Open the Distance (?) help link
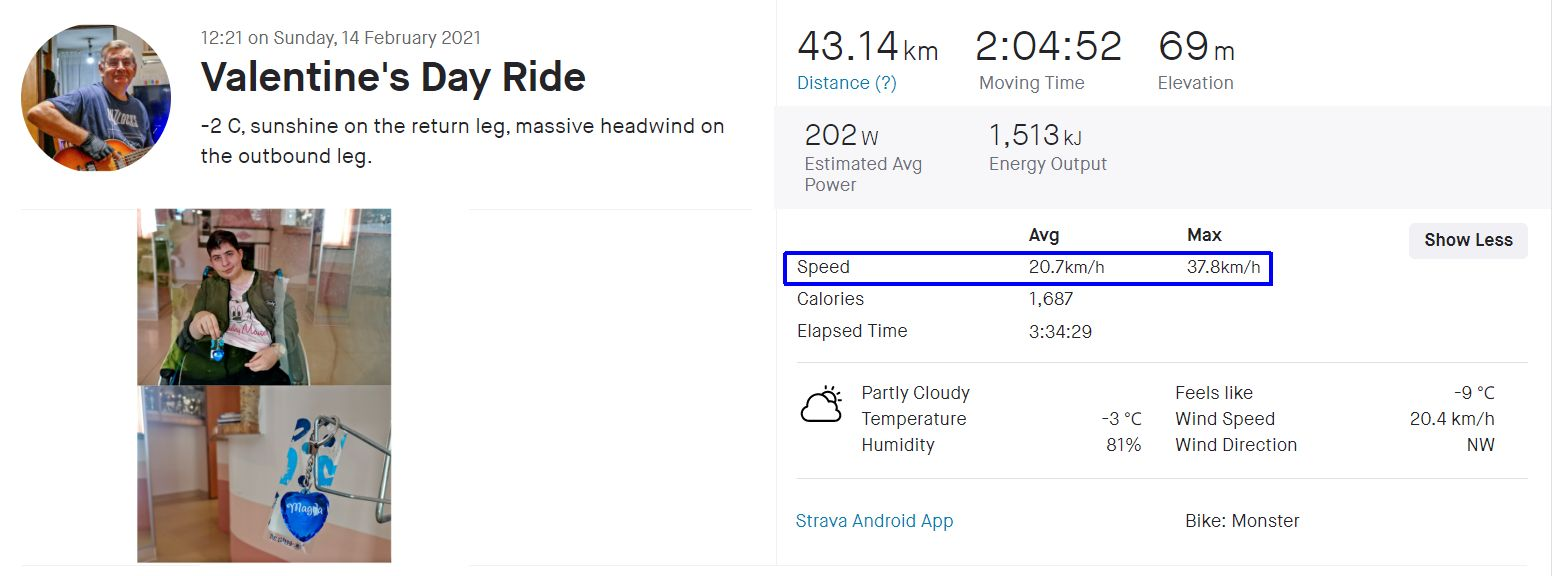The image size is (1560, 576). pos(846,83)
